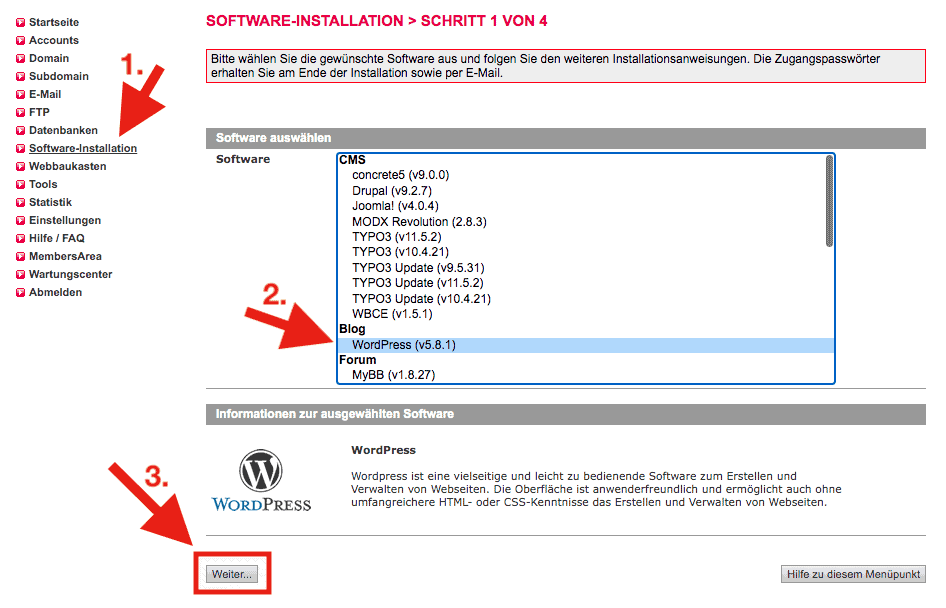Open the Wartungscenter link
Screen dimensions: 946x608
pyautogui.click(x=71, y=274)
